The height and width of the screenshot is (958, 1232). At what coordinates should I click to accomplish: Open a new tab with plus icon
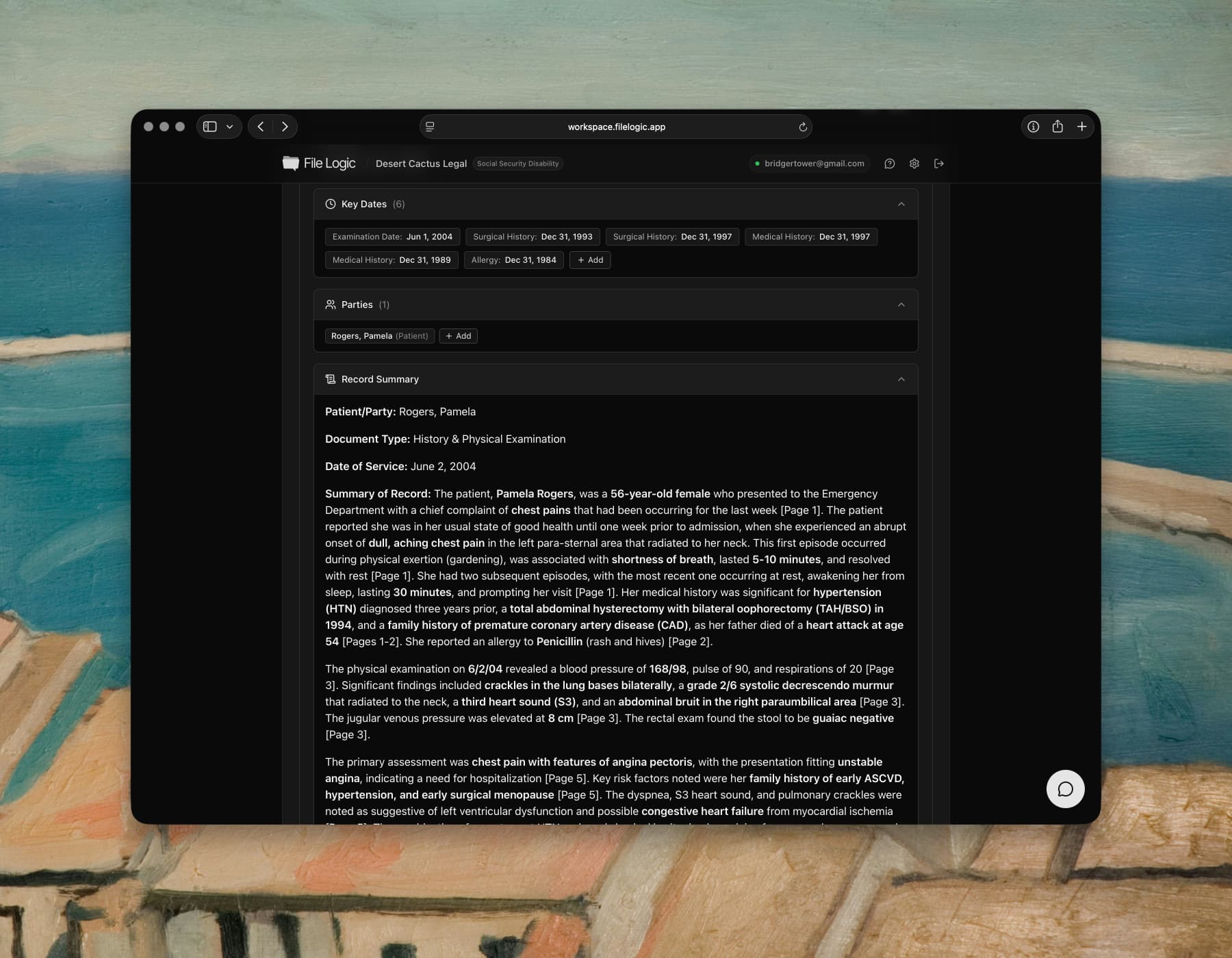1081,127
